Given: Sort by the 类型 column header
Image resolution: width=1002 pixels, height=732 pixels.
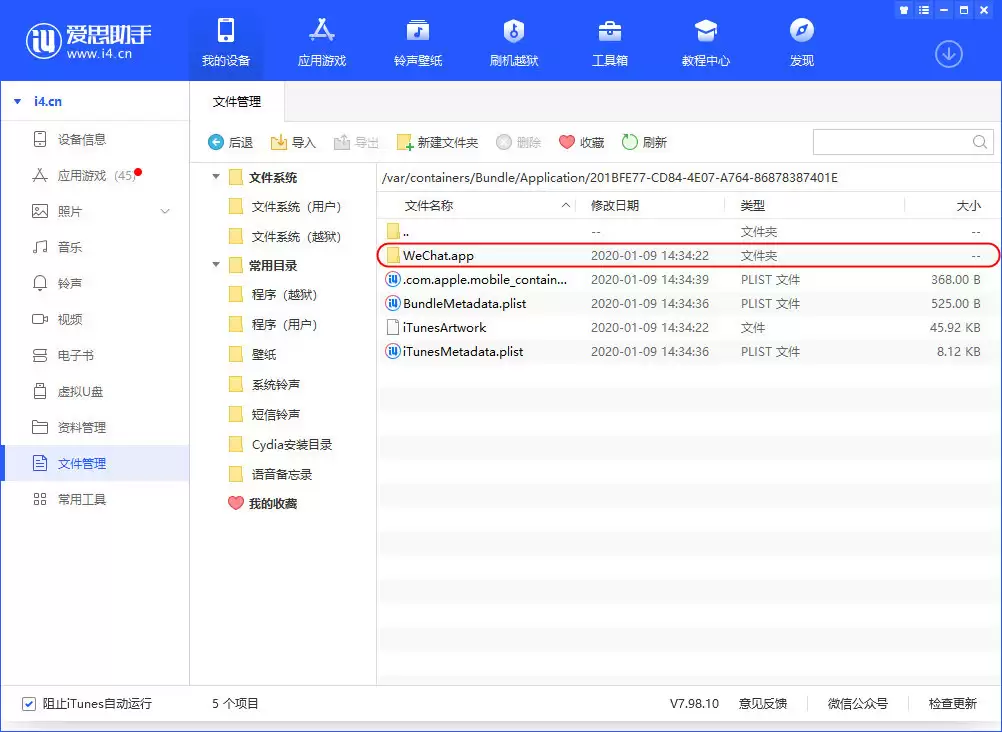Looking at the screenshot, I should 815,205.
